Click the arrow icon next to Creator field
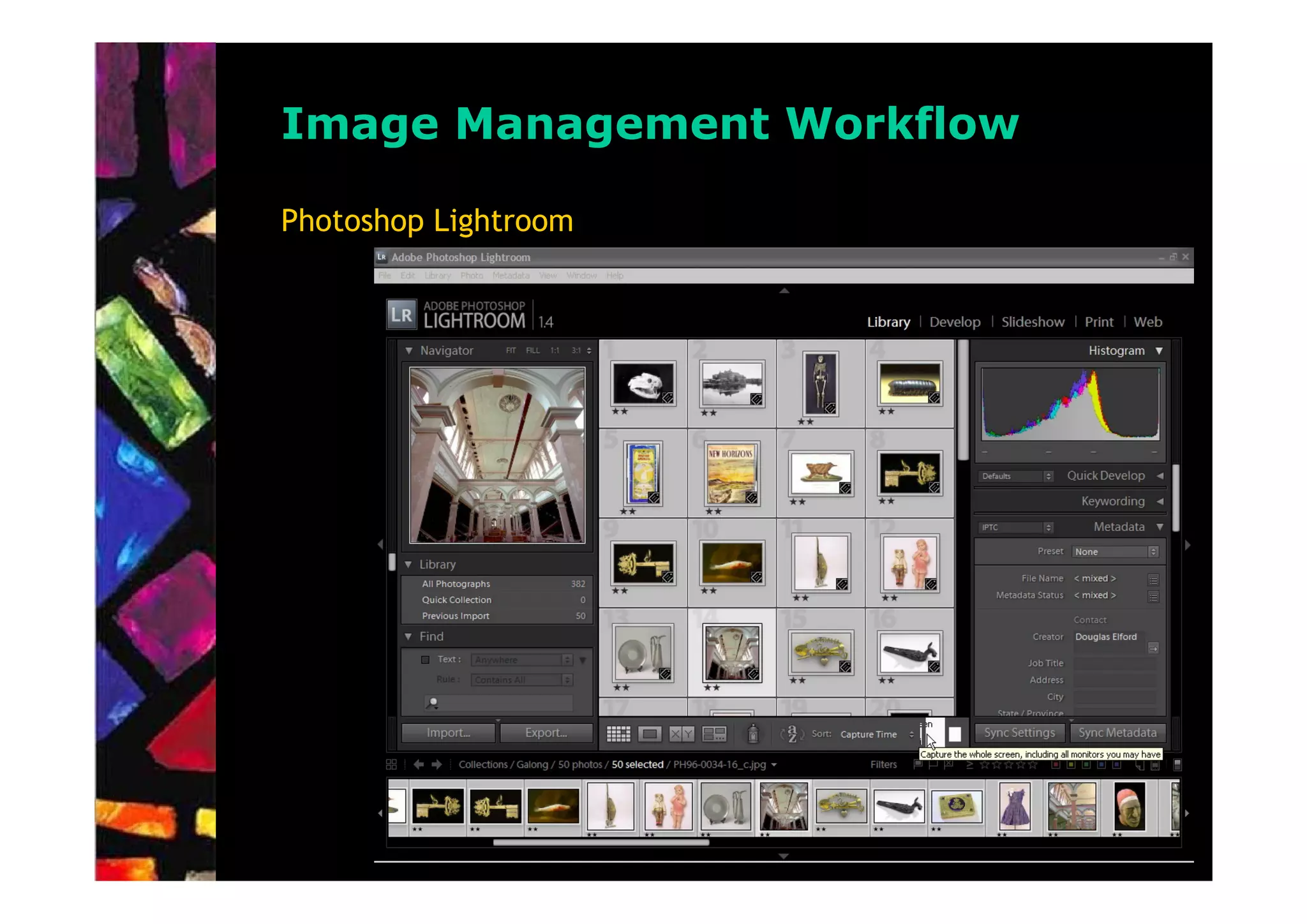The width and height of the screenshot is (1307, 924). pos(1153,648)
